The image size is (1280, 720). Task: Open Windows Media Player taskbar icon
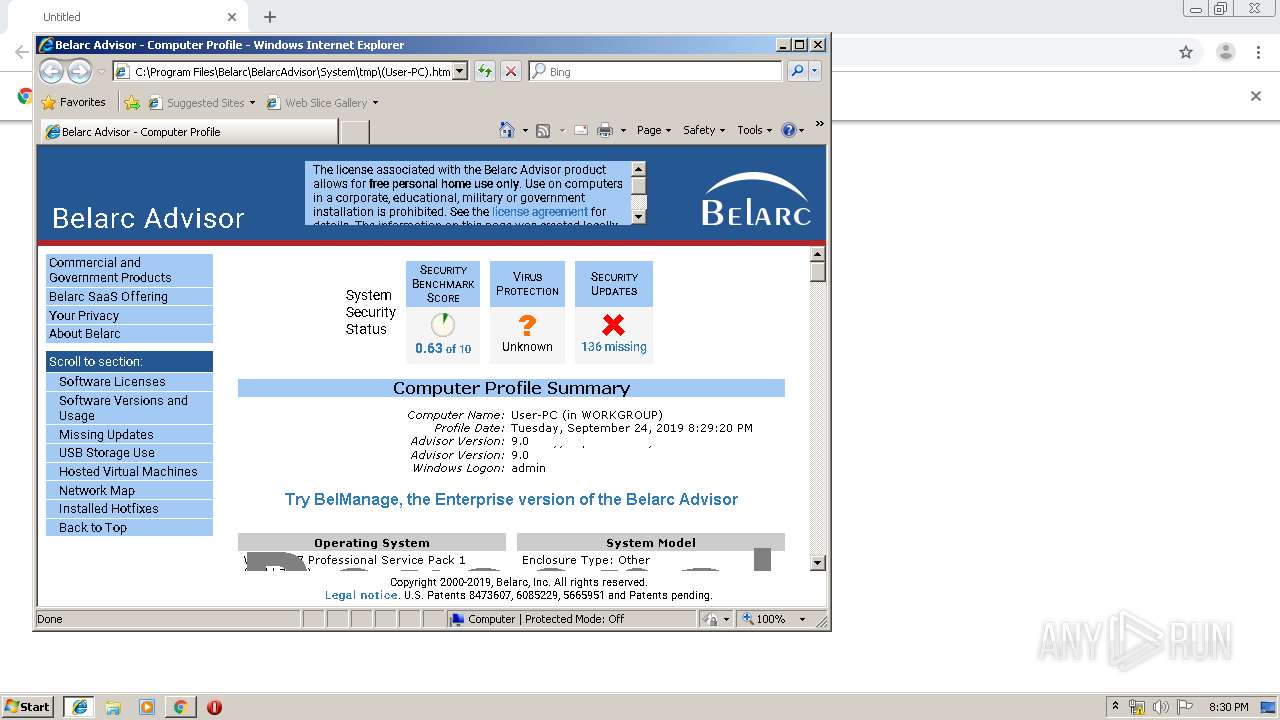tap(147, 707)
